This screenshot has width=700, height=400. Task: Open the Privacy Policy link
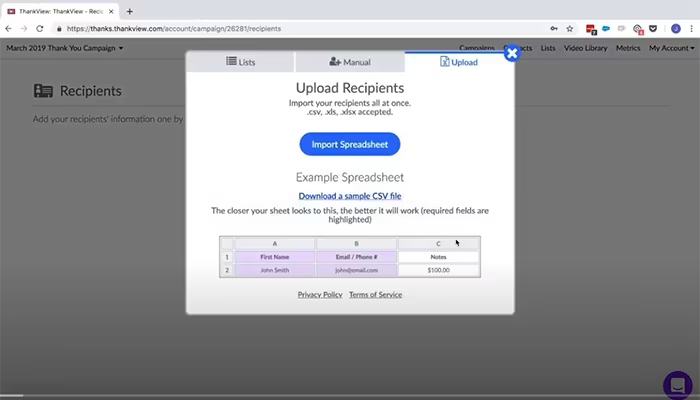pyautogui.click(x=320, y=295)
